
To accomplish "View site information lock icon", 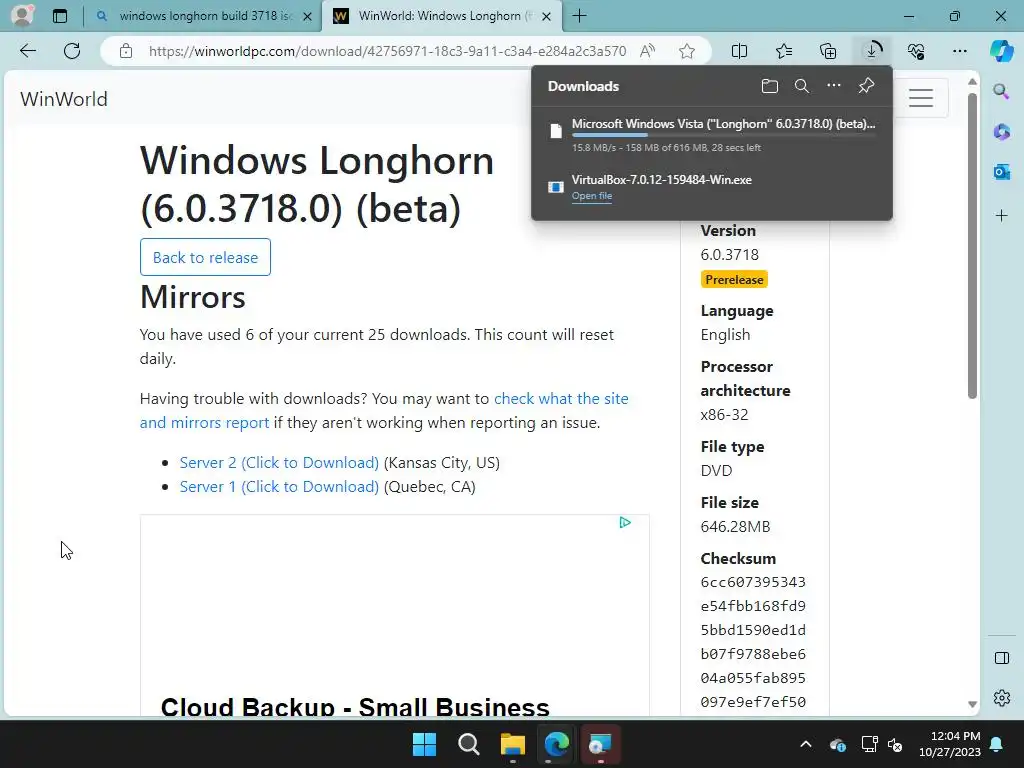I will tap(126, 51).
